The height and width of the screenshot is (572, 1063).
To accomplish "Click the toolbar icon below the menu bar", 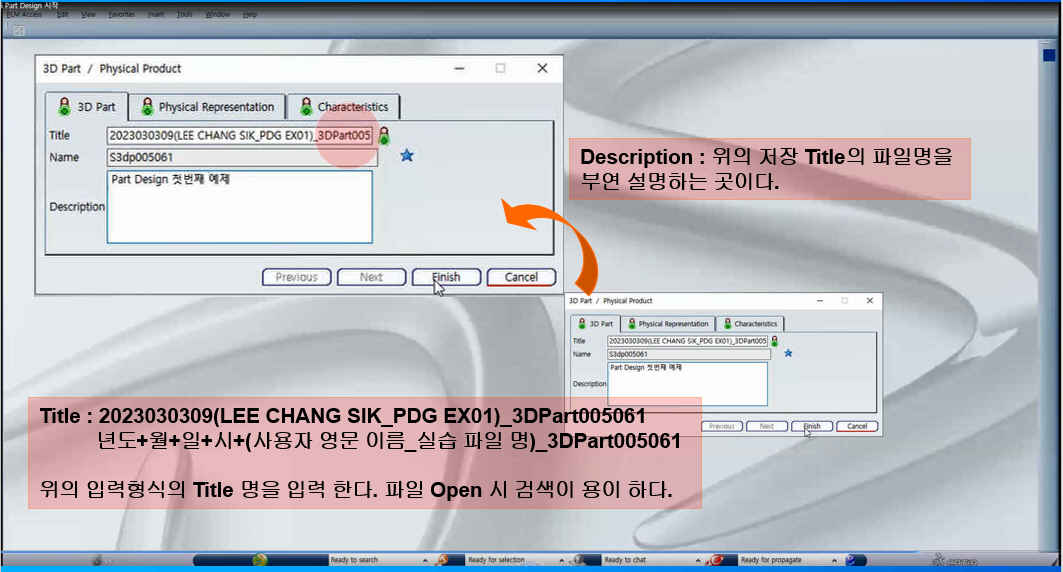I will [19, 30].
